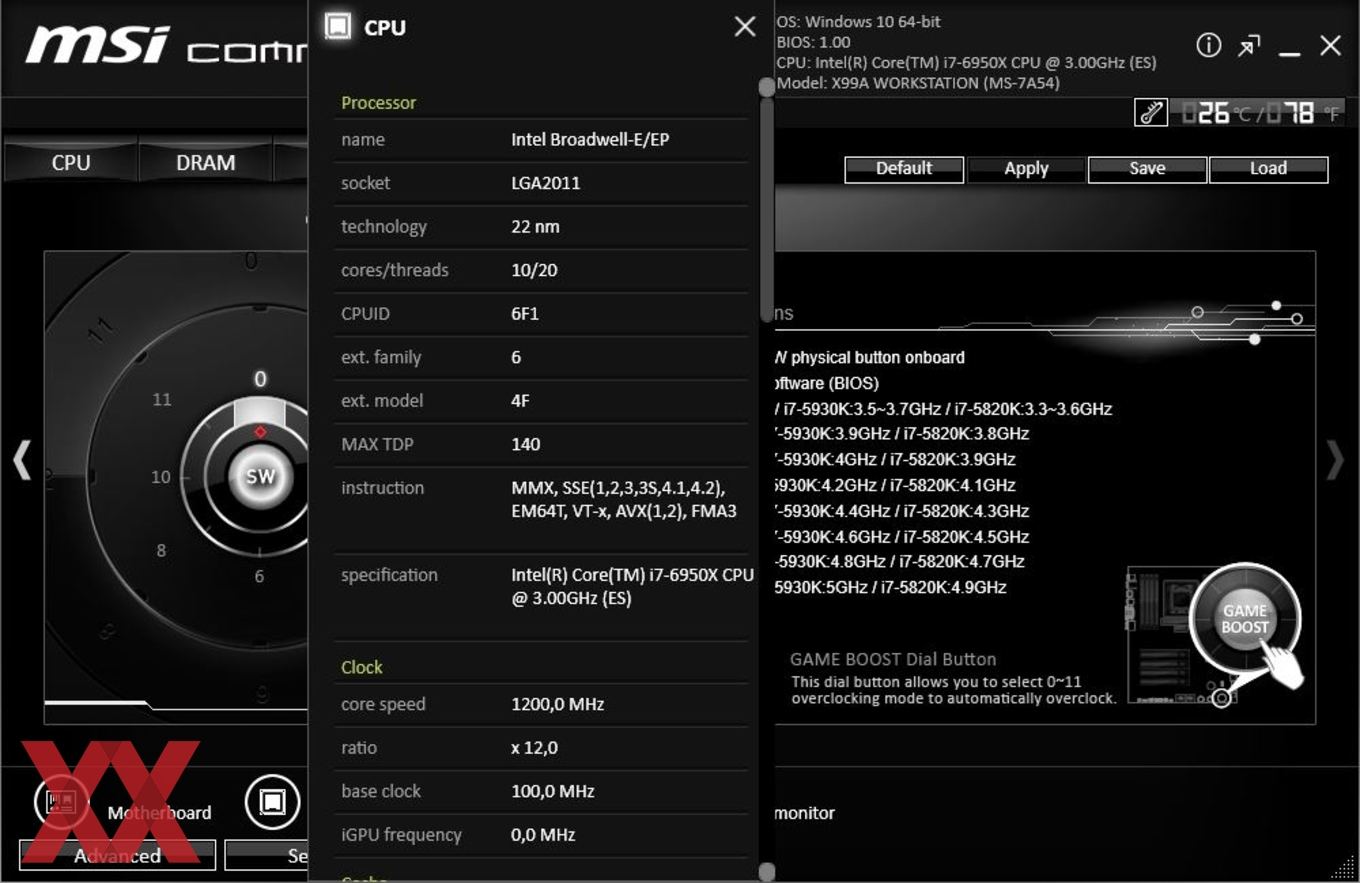Viewport: 1360px width, 883px height.
Task: Click the 'BIOS: 1.00' info line
Action: 814,42
